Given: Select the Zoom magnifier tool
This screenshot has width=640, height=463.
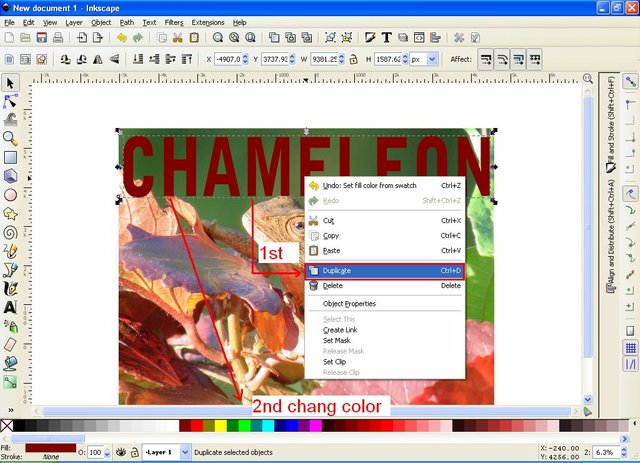Looking at the screenshot, I should coord(10,138).
